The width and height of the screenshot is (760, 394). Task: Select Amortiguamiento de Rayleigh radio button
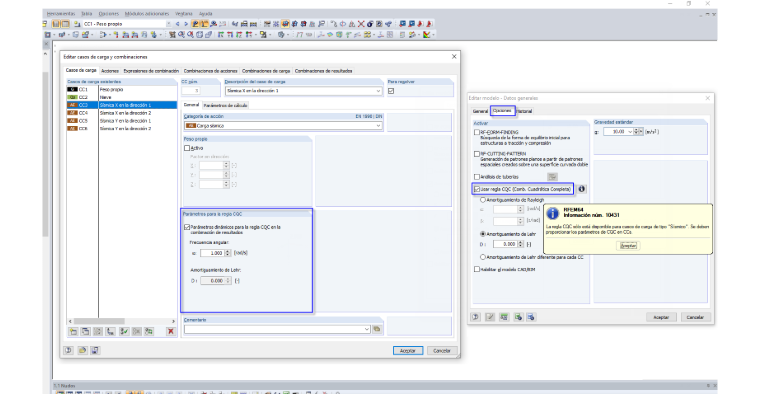tap(483, 200)
